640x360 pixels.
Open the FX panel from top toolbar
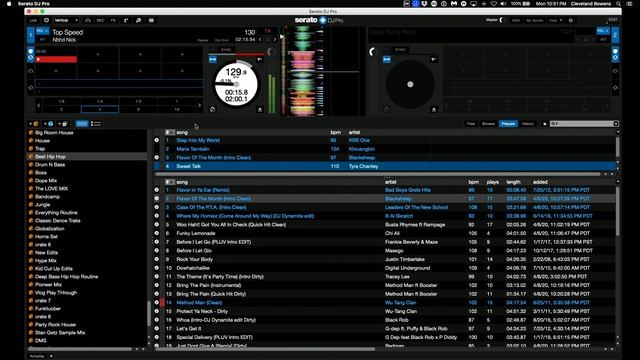tap(113, 20)
